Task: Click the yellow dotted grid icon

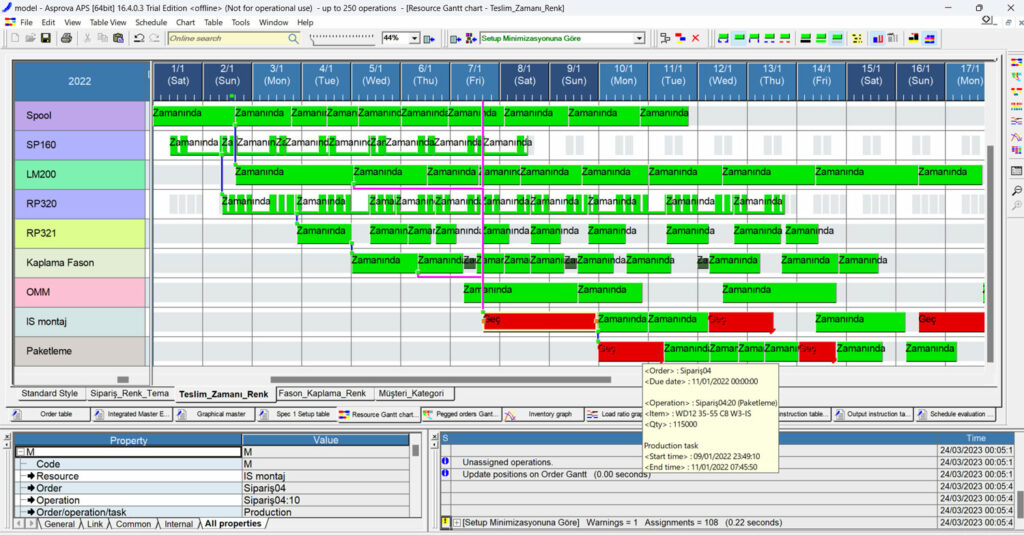Action: [x=857, y=39]
